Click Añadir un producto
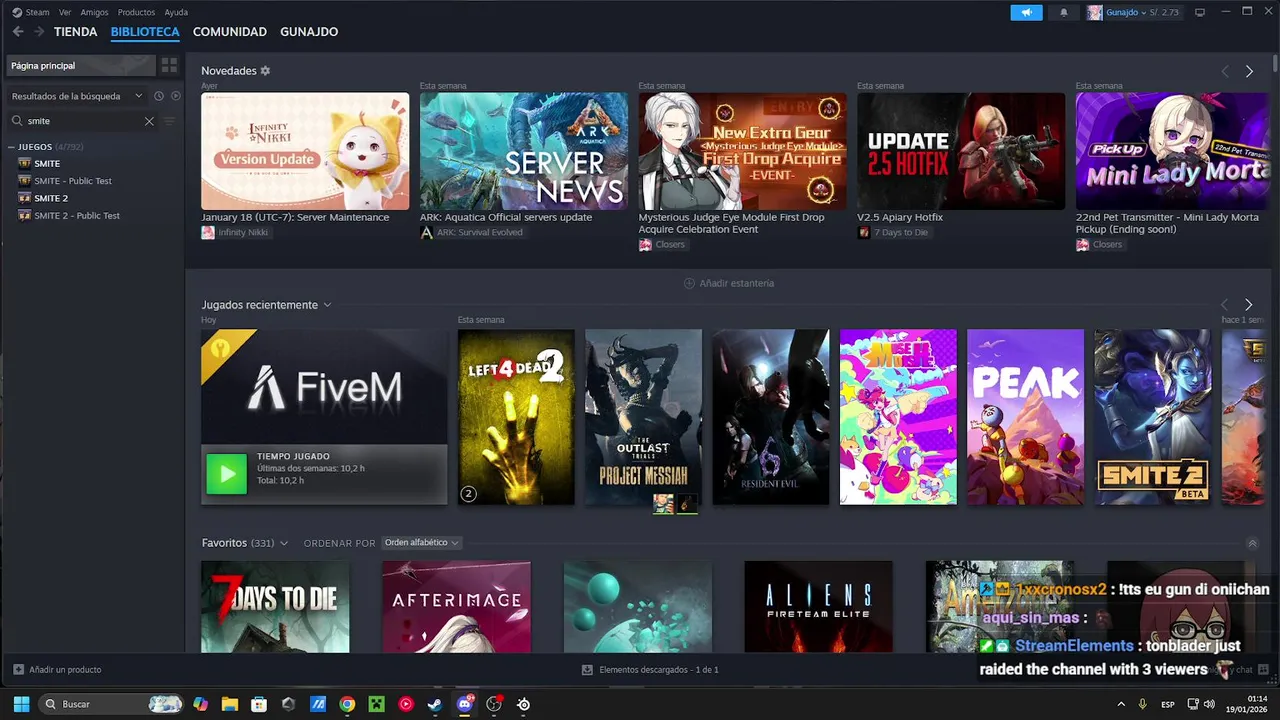 (57, 669)
